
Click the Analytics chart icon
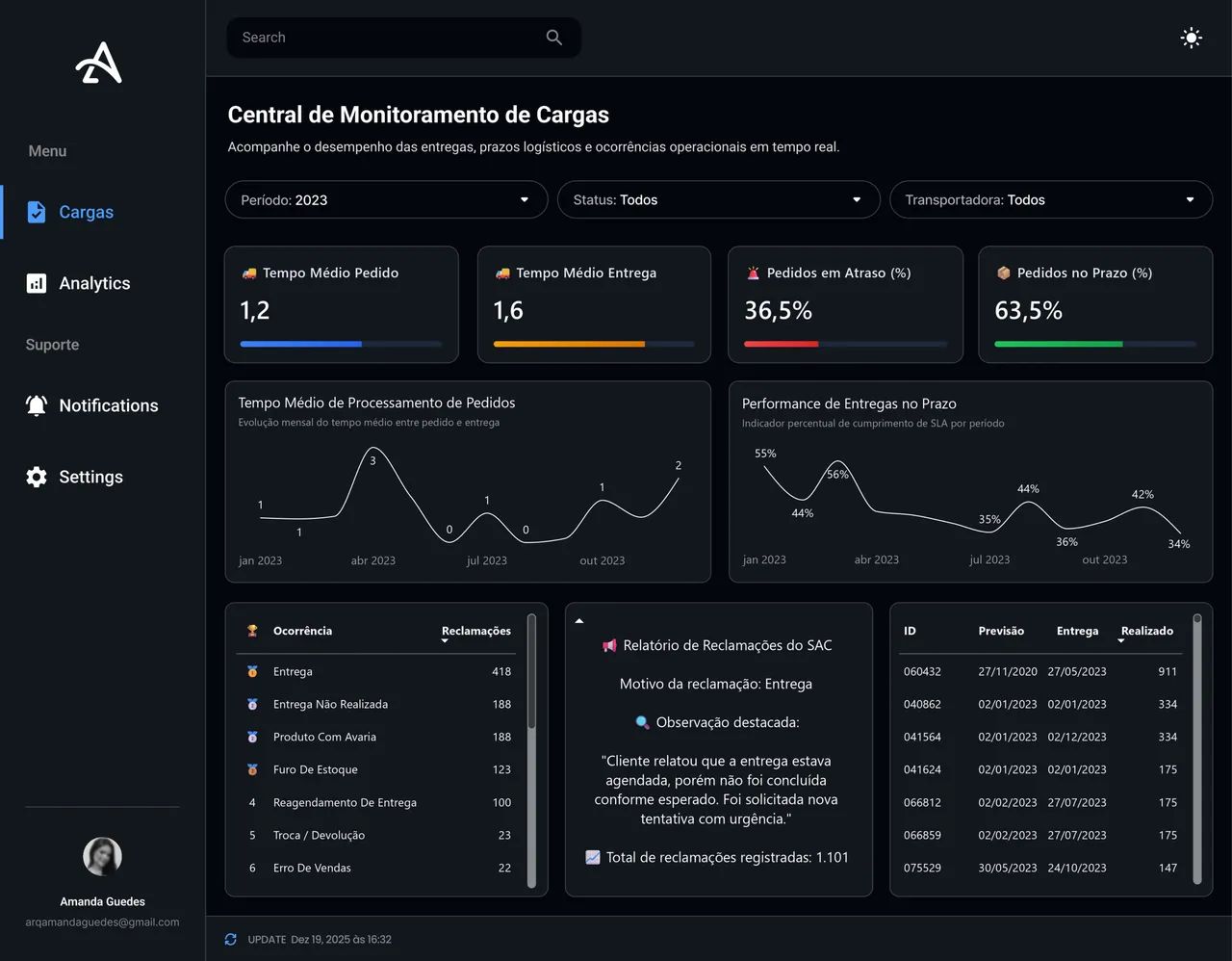click(37, 283)
